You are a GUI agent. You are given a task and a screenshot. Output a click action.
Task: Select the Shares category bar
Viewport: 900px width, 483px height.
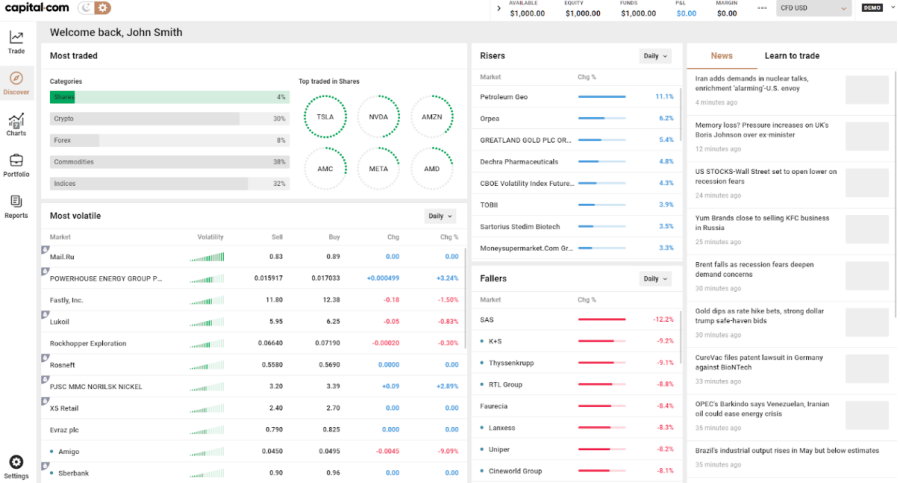(169, 97)
